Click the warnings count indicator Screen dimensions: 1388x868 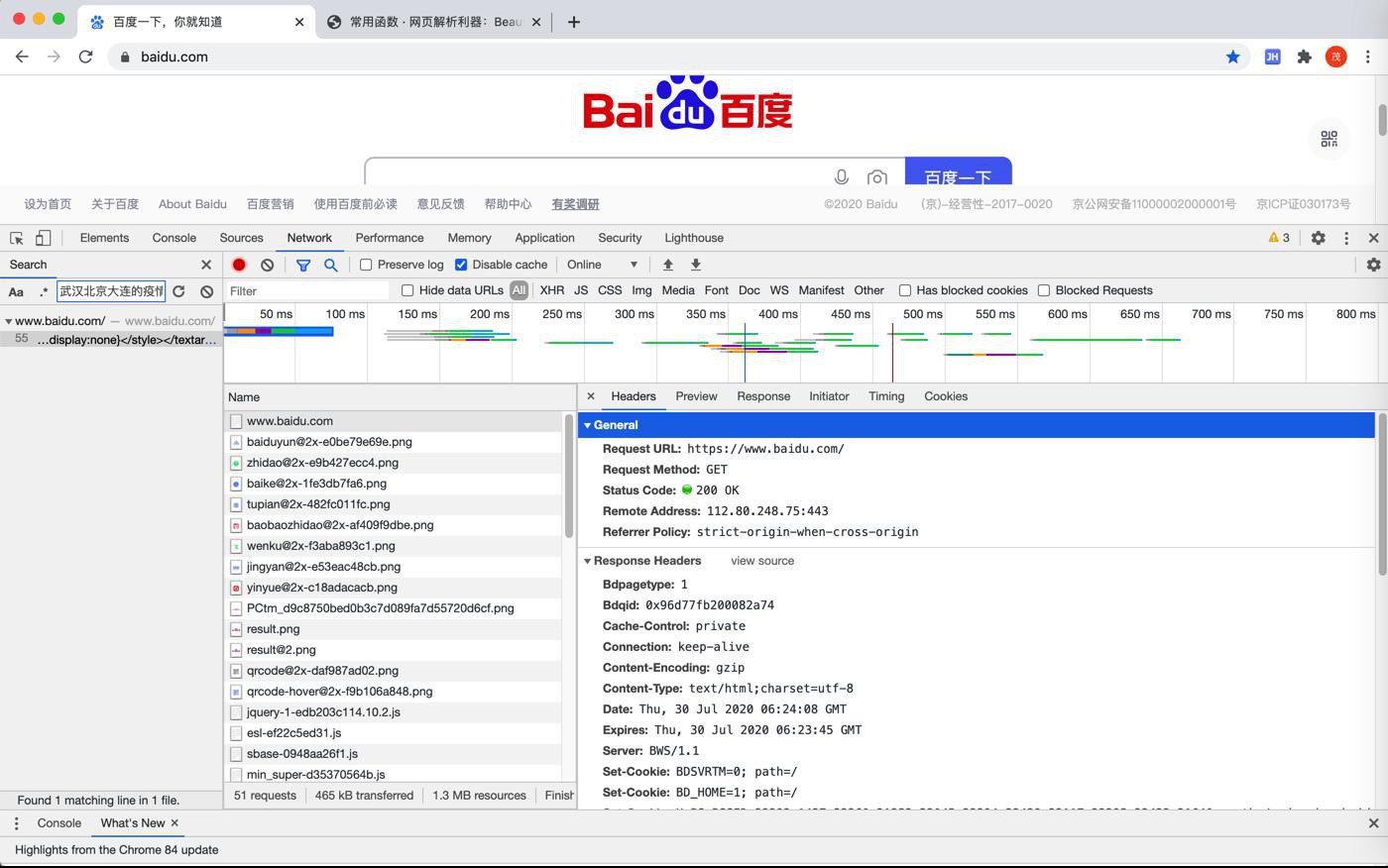click(x=1279, y=238)
